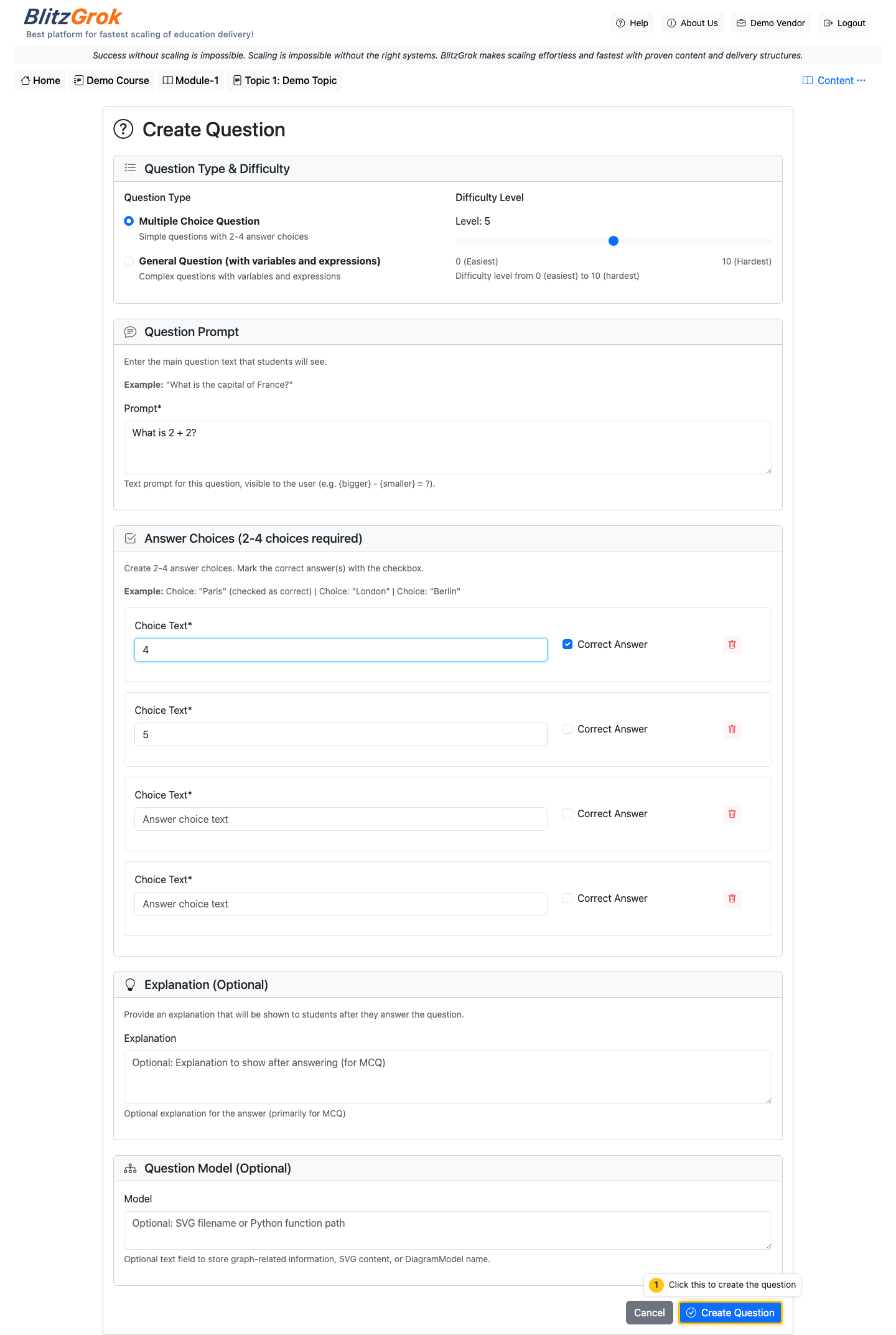Viewport: 896px width, 1335px height.
Task: Click the Create Question submit button
Action: 730,1313
